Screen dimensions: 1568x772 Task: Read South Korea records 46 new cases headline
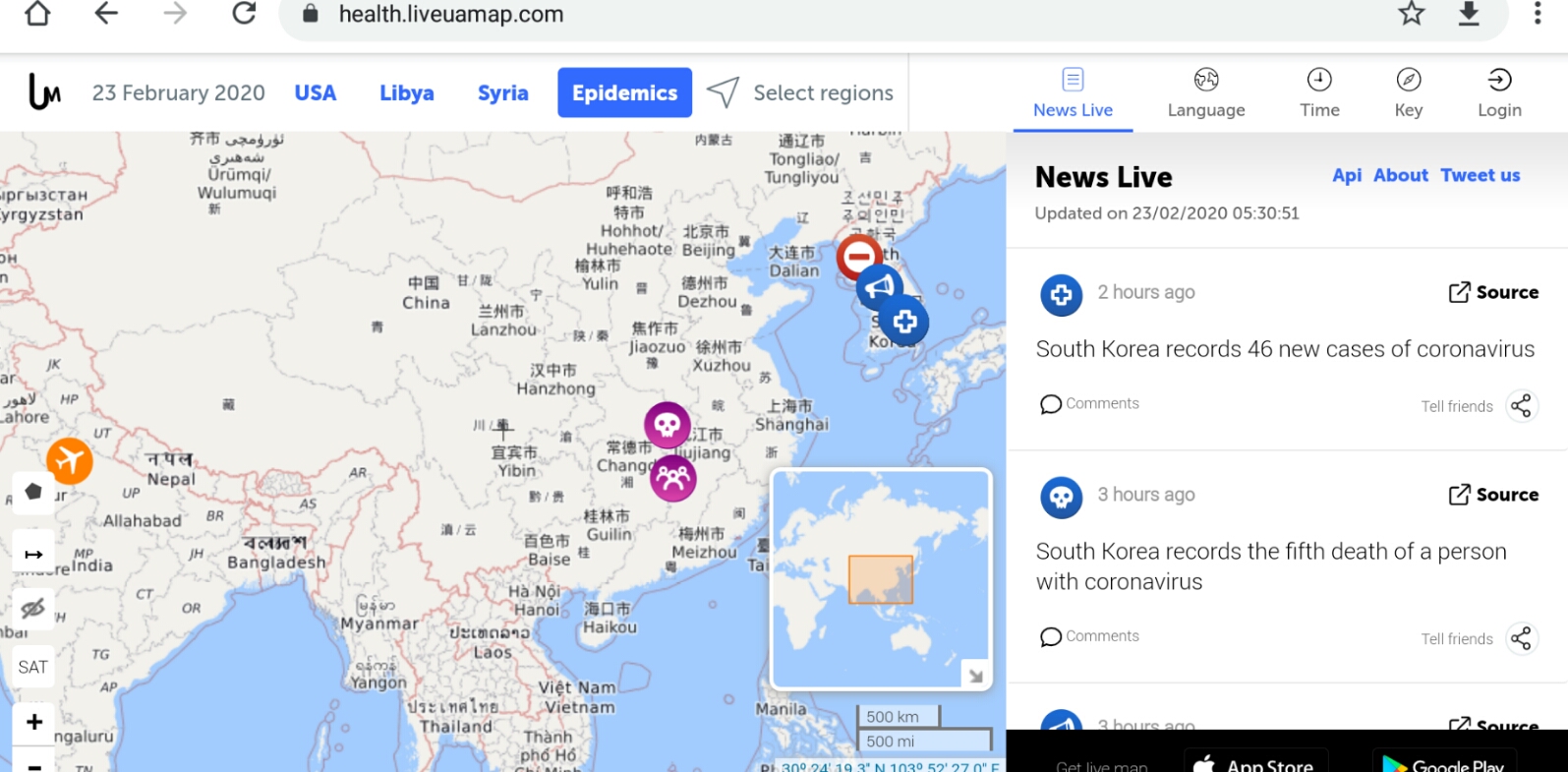pyautogui.click(x=1285, y=349)
